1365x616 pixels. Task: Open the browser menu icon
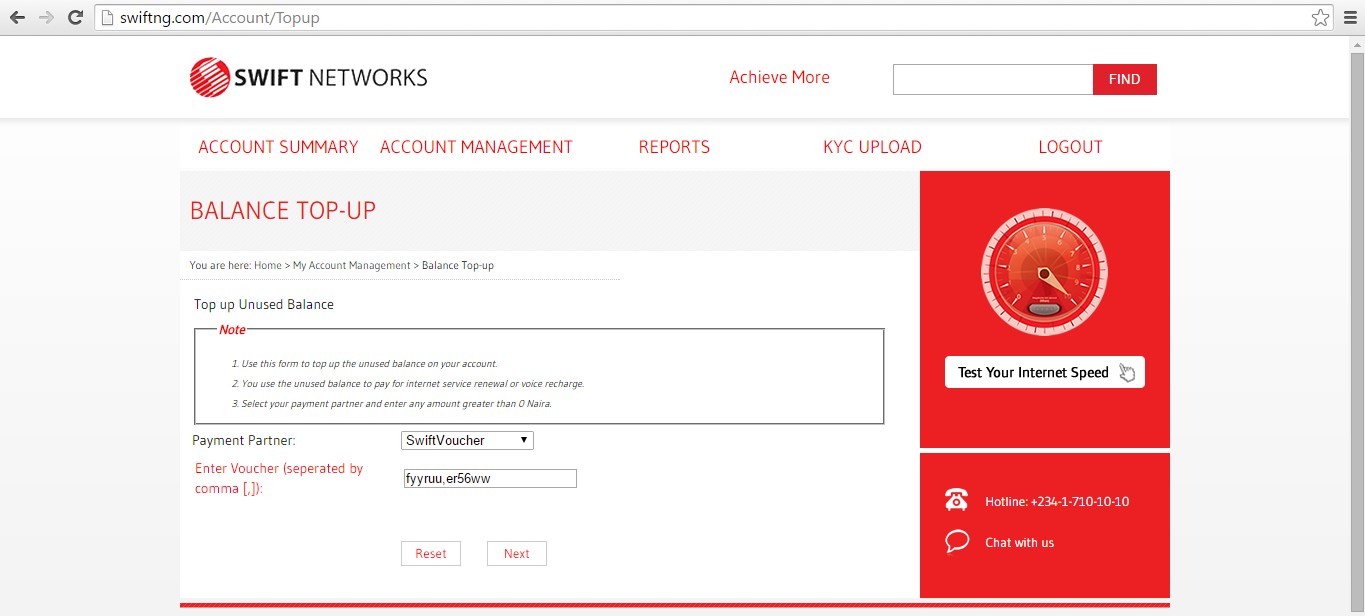1352,16
